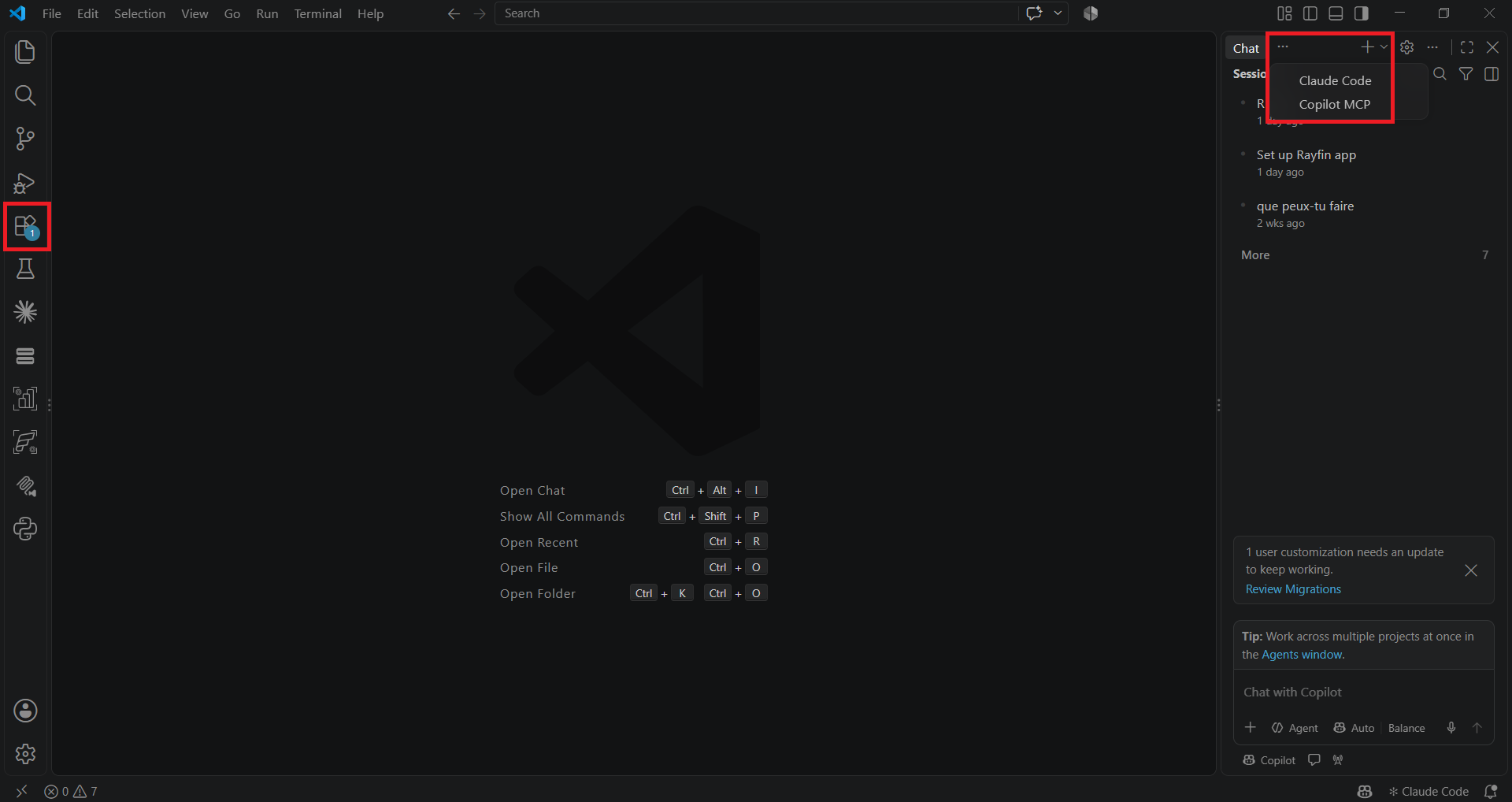Toggle the bottom panel layout button
1512x802 pixels.
click(x=1336, y=13)
